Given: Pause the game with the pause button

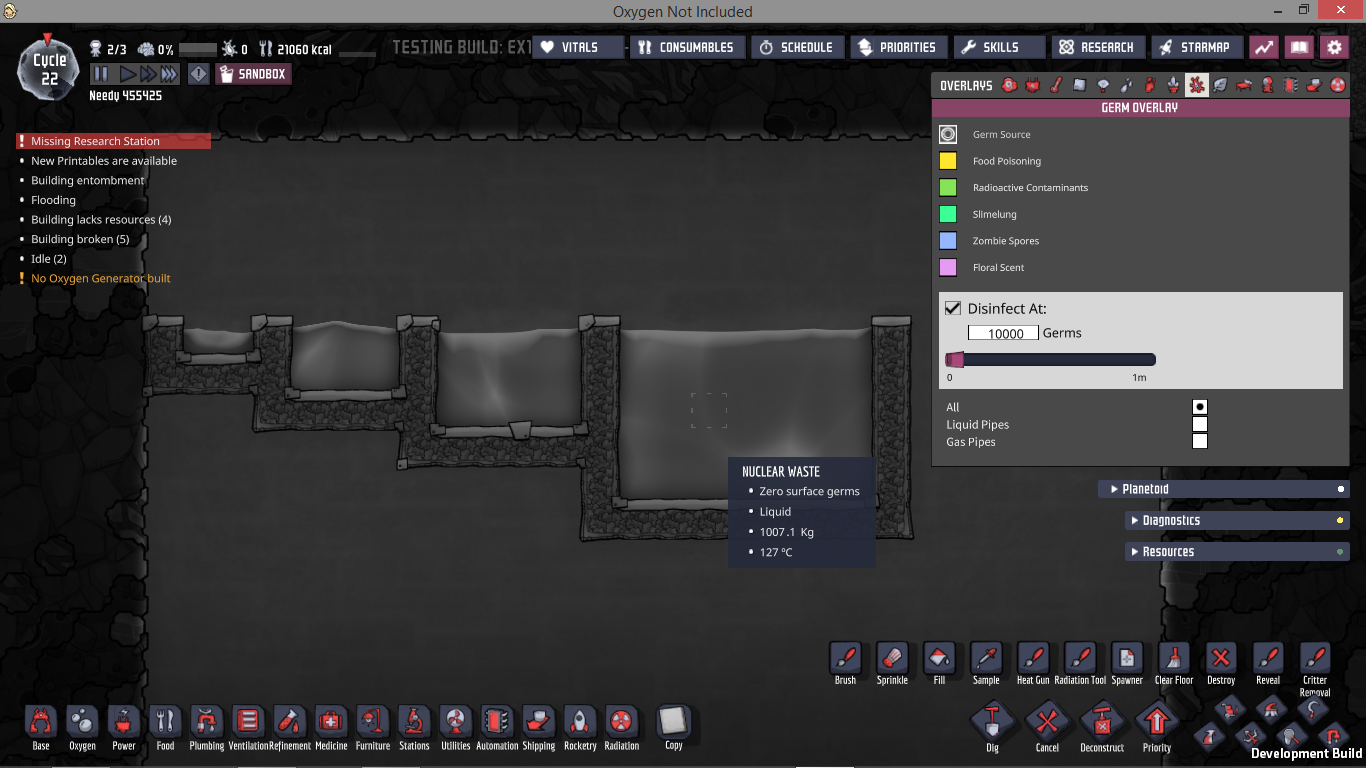Looking at the screenshot, I should click(101, 74).
